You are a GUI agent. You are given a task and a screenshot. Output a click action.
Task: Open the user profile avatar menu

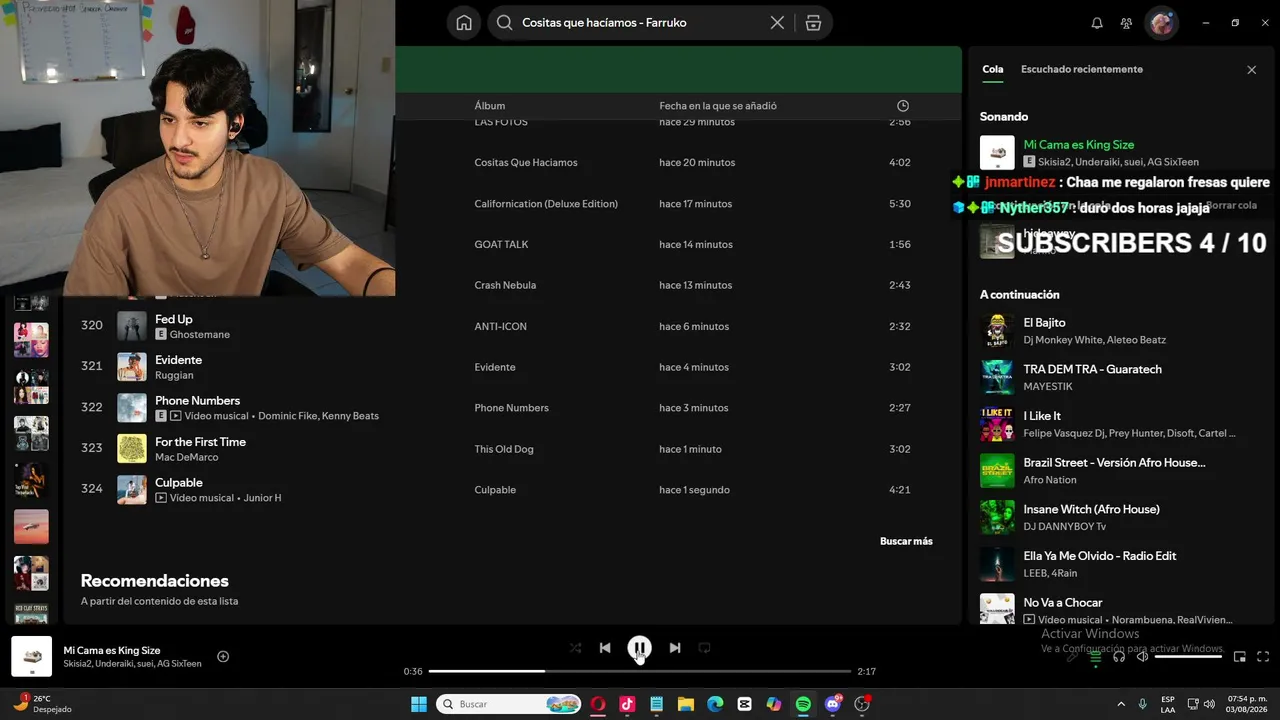[1162, 23]
